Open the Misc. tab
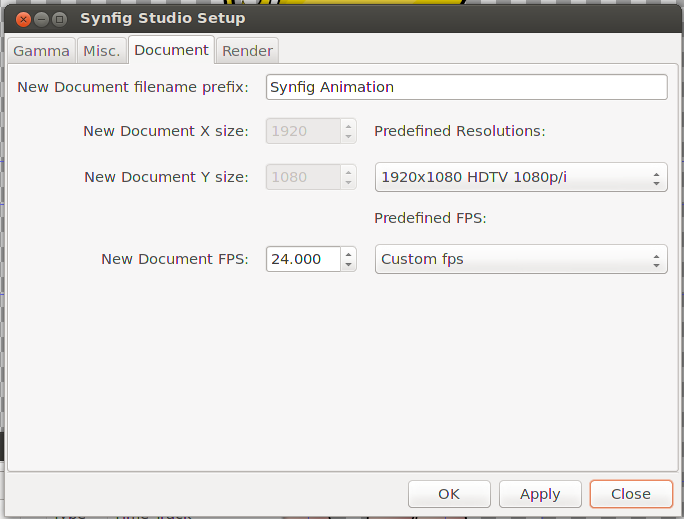The width and height of the screenshot is (684, 519). [x=102, y=51]
